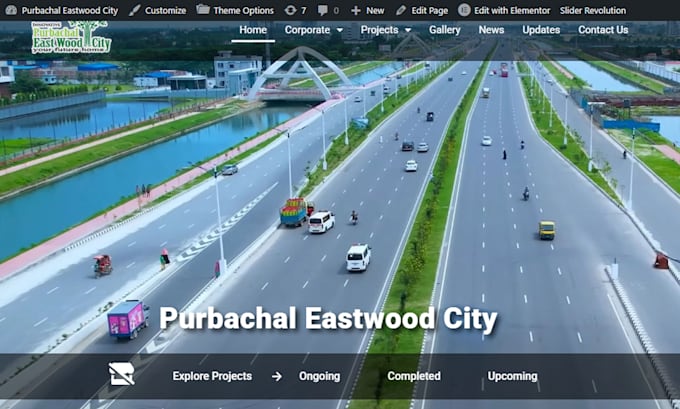The height and width of the screenshot is (409, 680).
Task: Open Theme Options in admin bar
Action: 243,10
